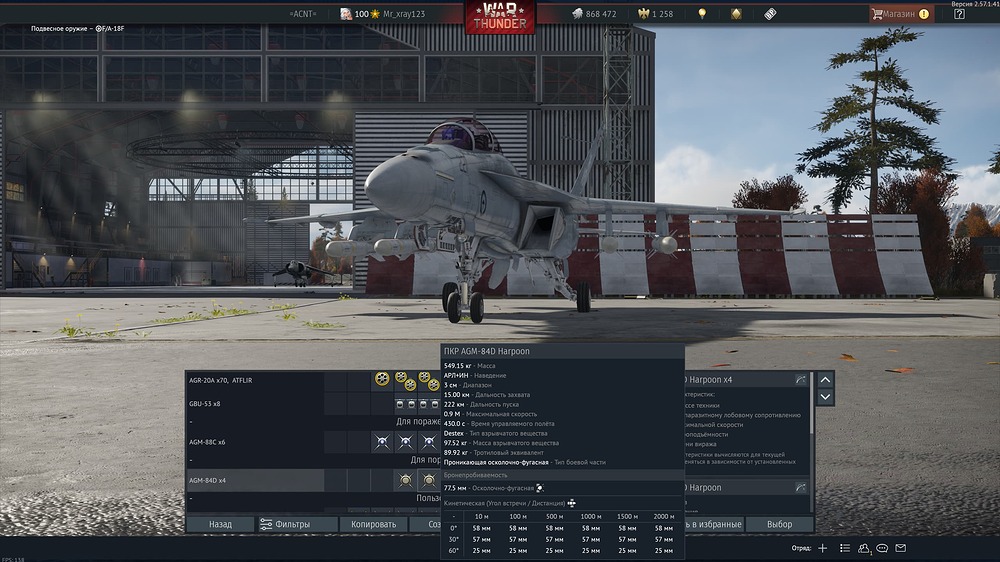
Task: Select the AGM-88C x6 preset row
Action: pyautogui.click(x=254, y=442)
